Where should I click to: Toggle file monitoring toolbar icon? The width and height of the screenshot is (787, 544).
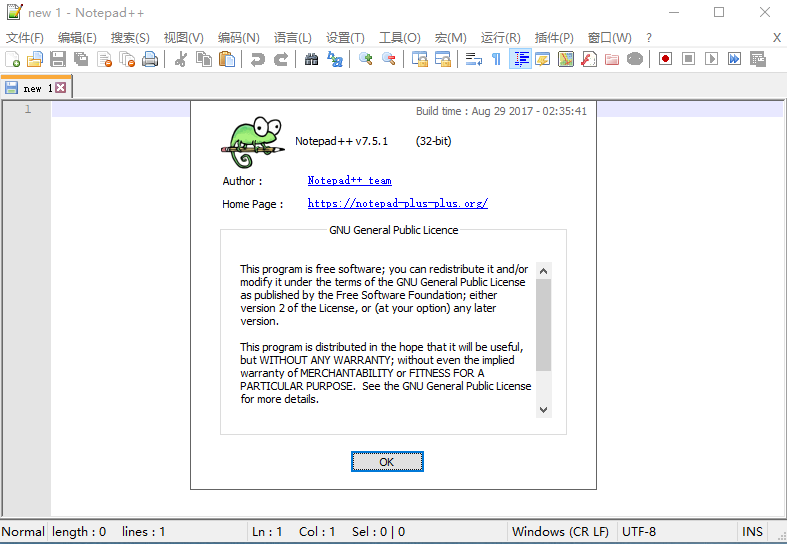[x=635, y=59]
